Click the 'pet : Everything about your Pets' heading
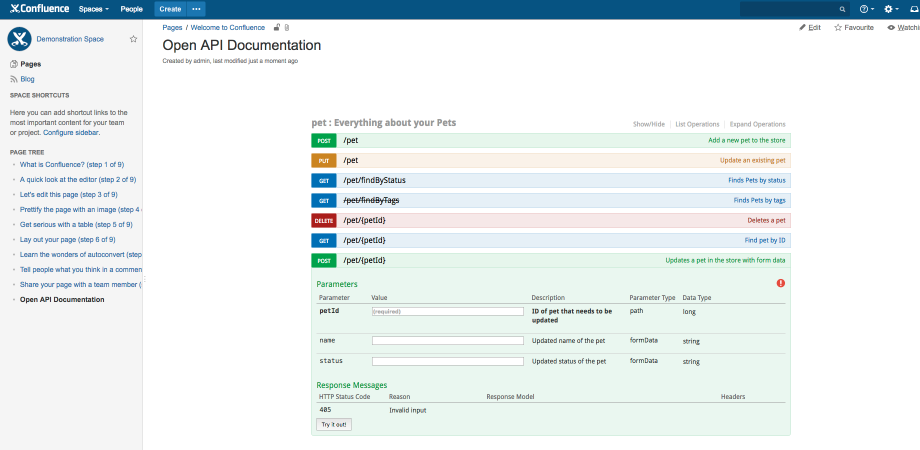Viewport: 920px width, 450px height. (384, 123)
